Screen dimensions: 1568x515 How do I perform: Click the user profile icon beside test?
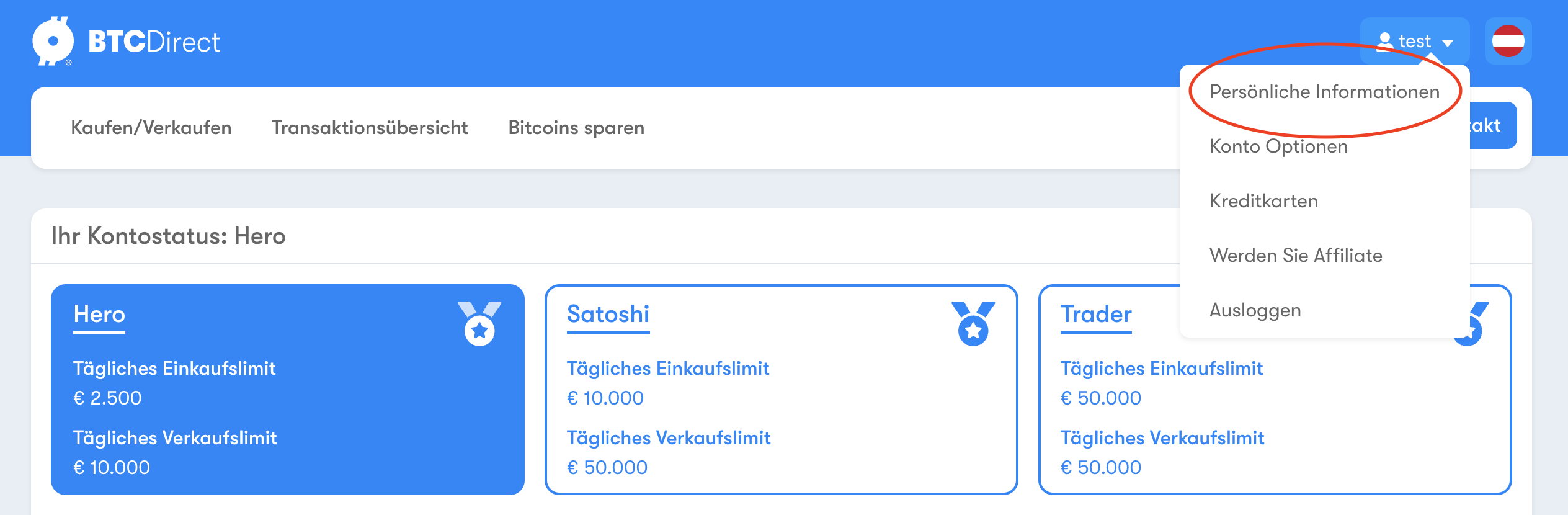pyautogui.click(x=1384, y=42)
